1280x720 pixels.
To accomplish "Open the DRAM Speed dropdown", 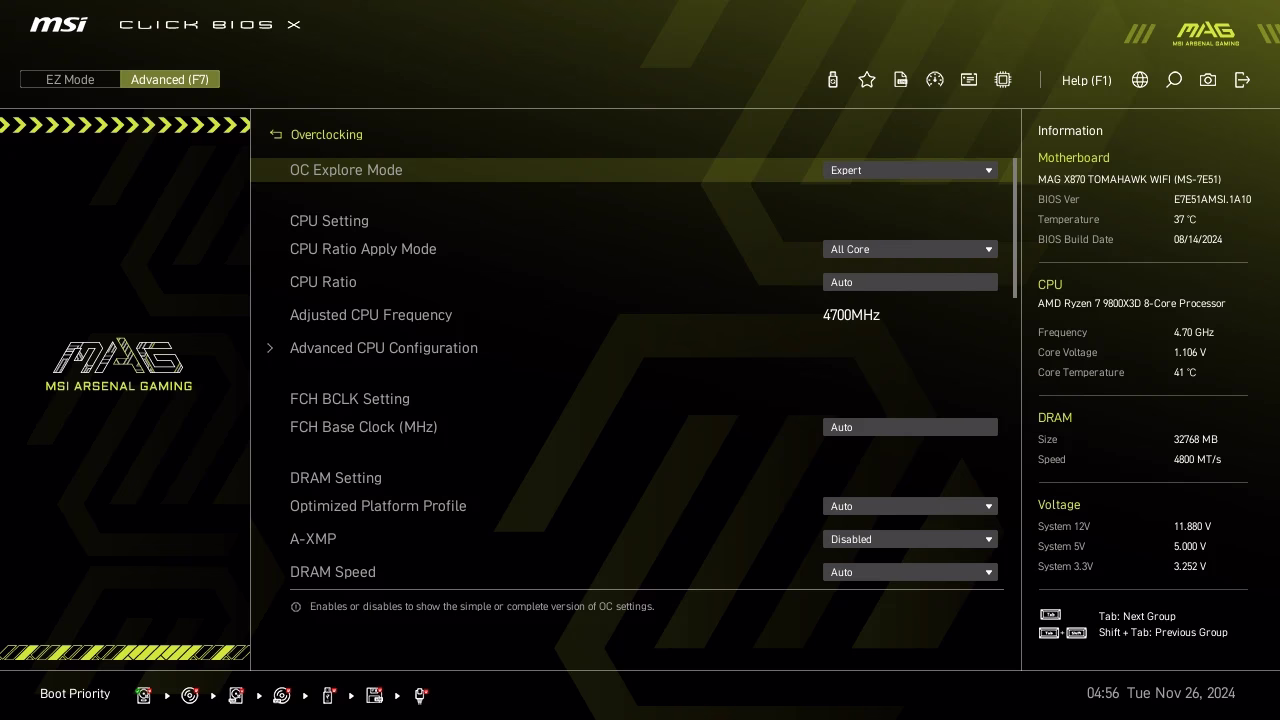I will click(910, 572).
